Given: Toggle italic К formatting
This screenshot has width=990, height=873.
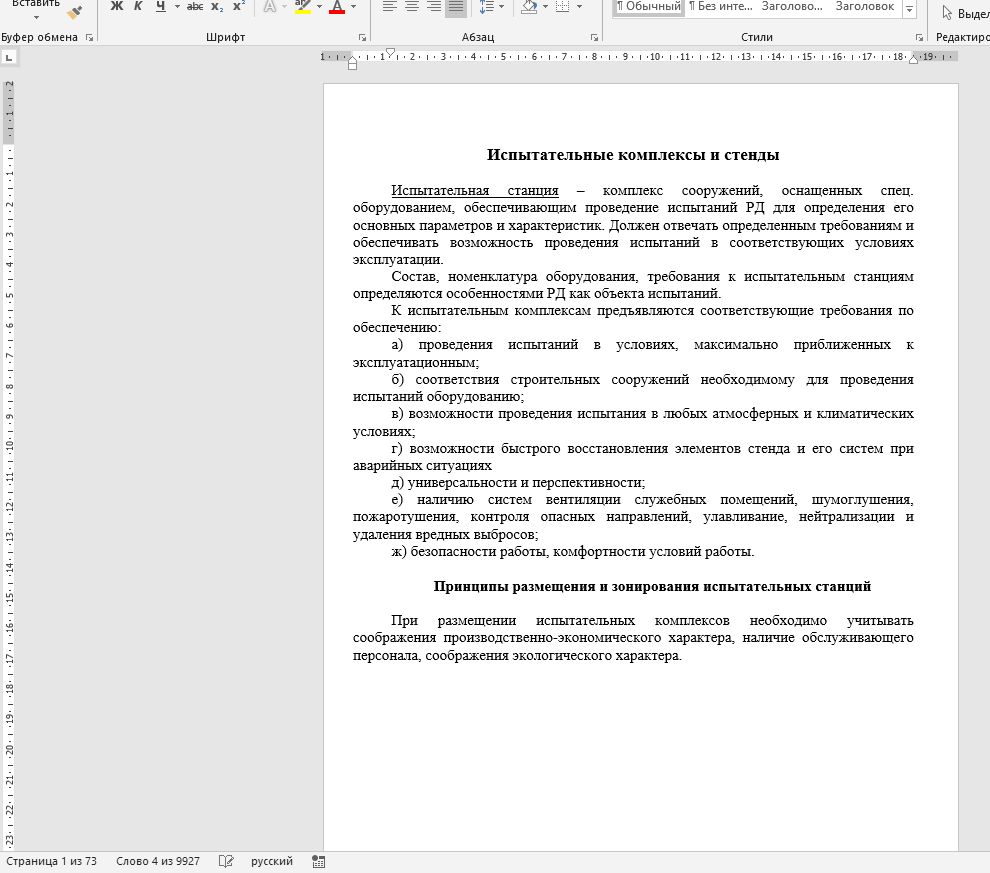Looking at the screenshot, I should pyautogui.click(x=138, y=7).
